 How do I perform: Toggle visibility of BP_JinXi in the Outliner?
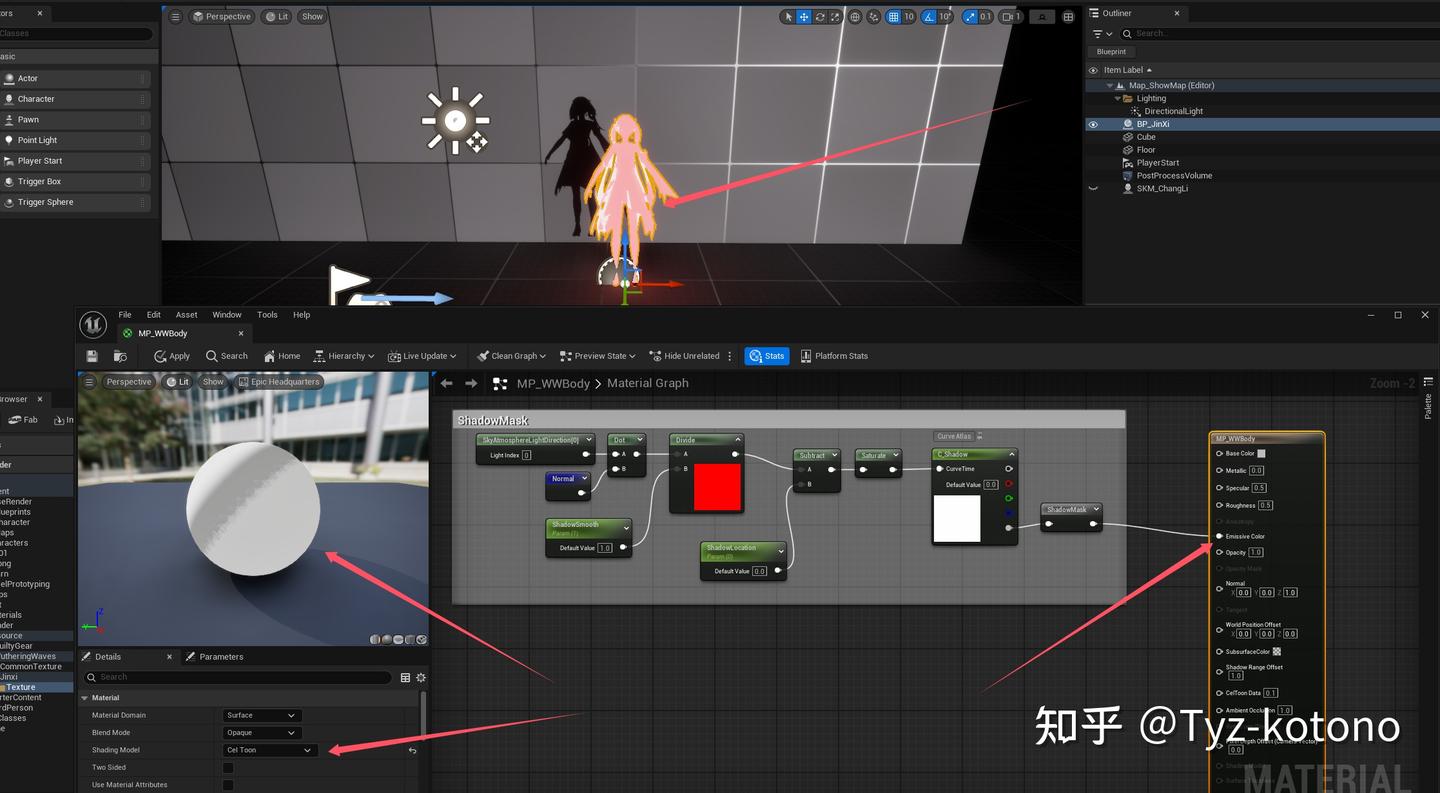[x=1092, y=124]
